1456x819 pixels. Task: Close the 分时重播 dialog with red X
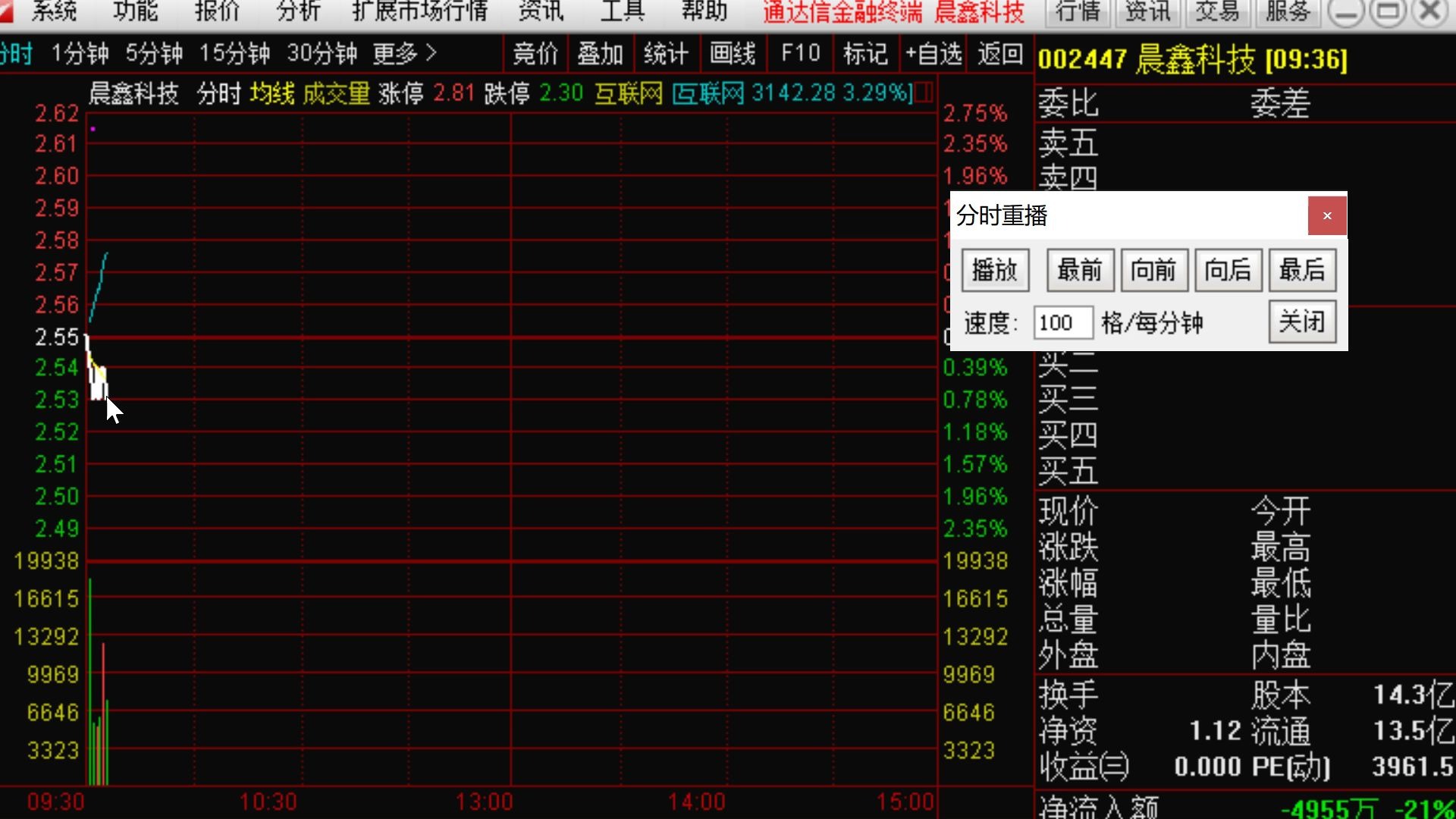tap(1327, 216)
